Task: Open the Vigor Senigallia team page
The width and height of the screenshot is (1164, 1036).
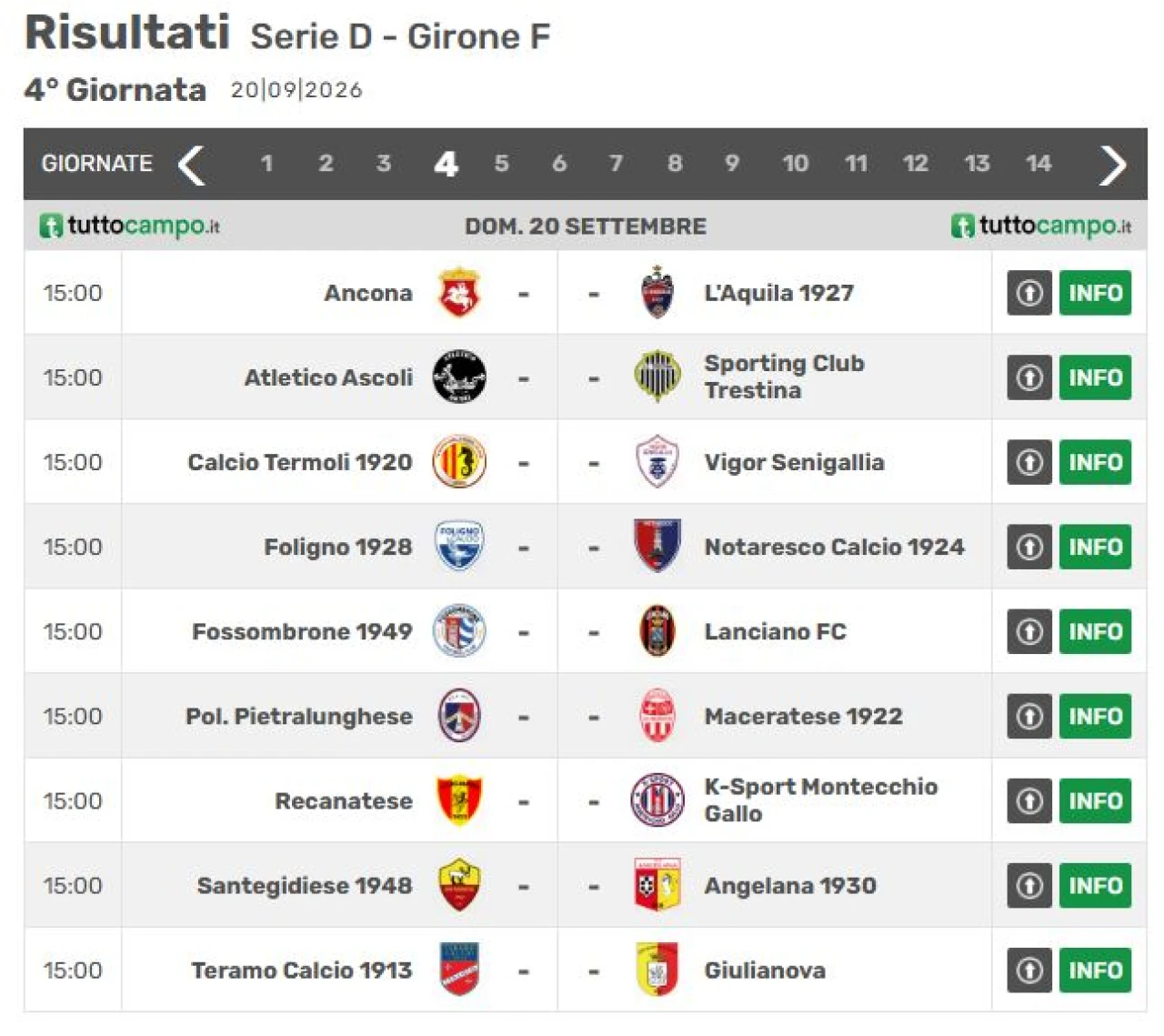Action: click(794, 462)
